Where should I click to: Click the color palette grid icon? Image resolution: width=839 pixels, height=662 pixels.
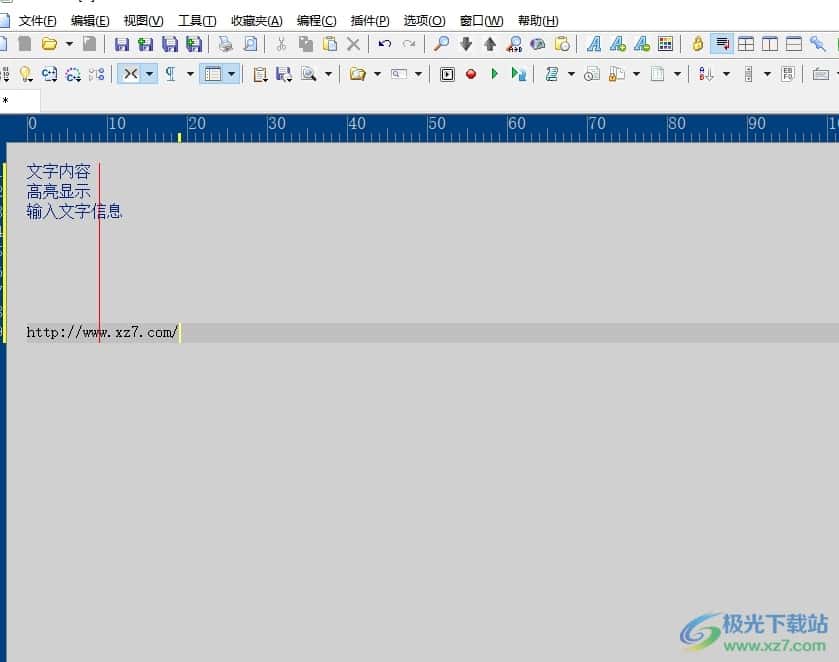666,44
